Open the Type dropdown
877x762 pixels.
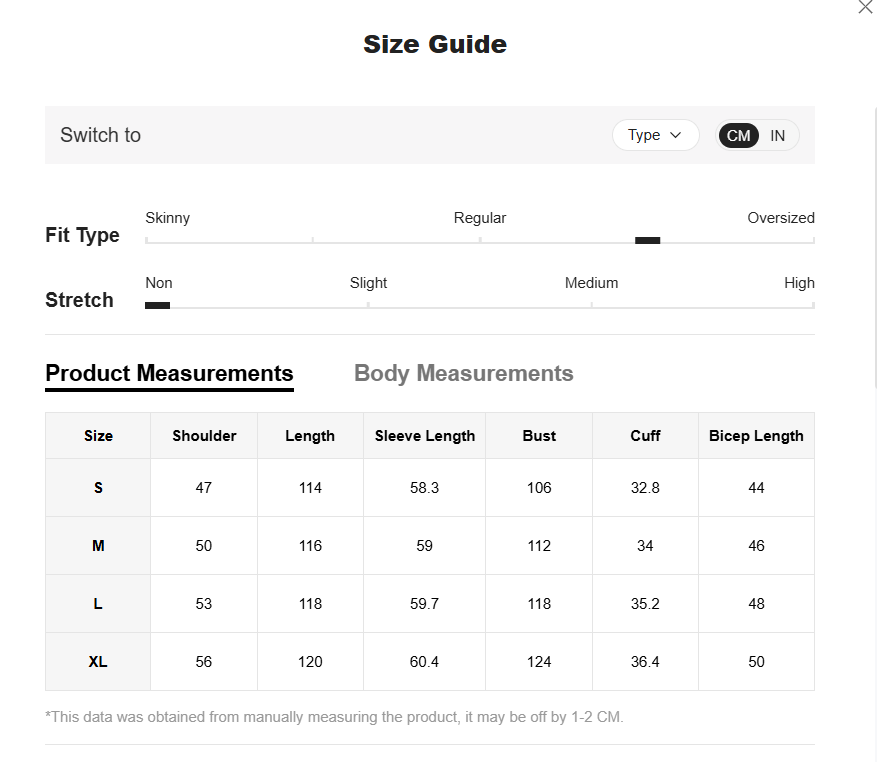click(655, 135)
